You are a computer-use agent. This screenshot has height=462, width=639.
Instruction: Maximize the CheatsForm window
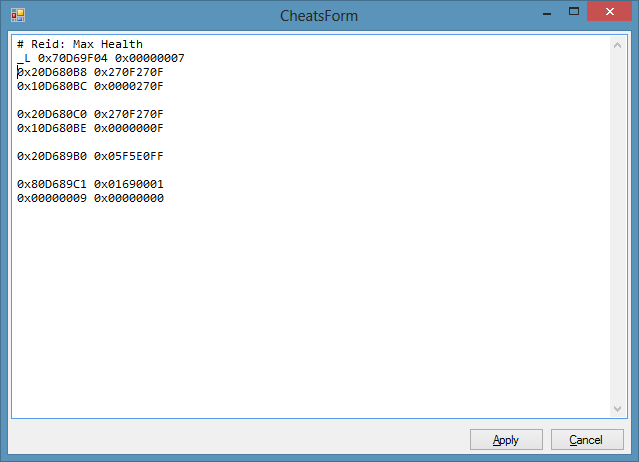571,14
